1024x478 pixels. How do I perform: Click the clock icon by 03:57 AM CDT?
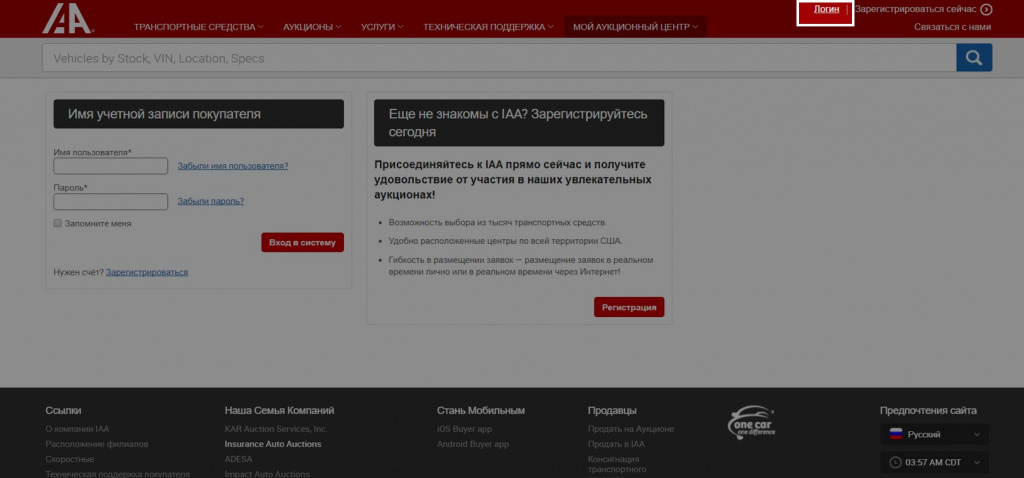click(x=895, y=462)
